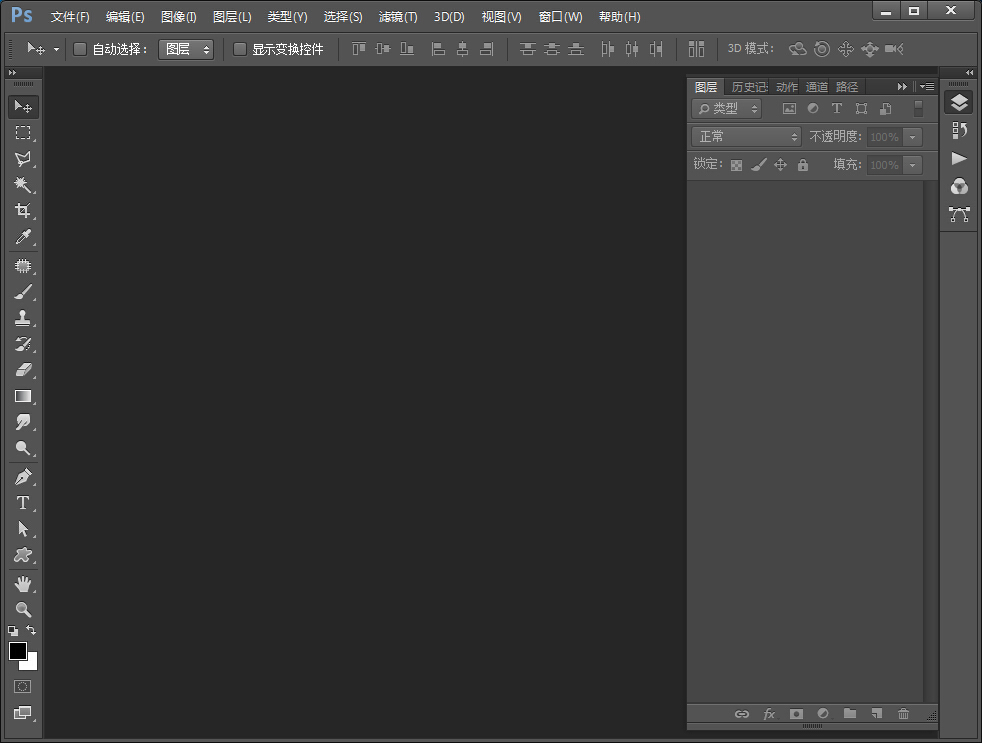Select the Horizontal Type tool
Viewport: 982px width, 743px height.
point(22,503)
